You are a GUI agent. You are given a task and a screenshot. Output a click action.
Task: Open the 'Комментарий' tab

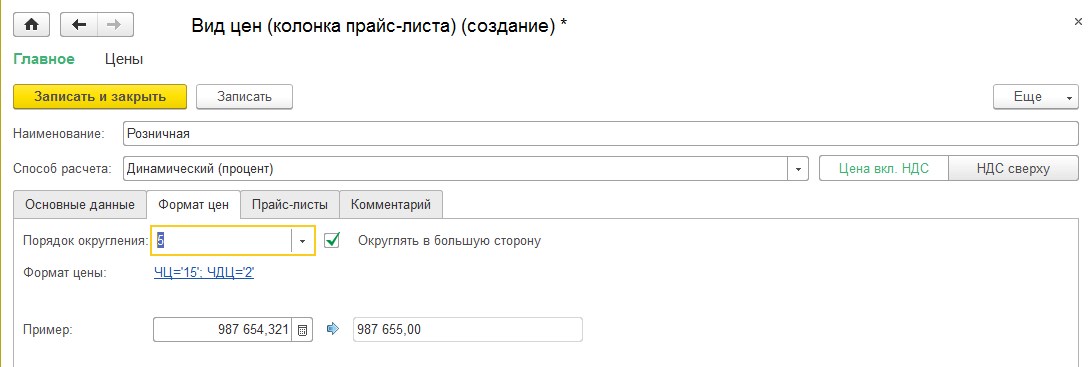(391, 205)
